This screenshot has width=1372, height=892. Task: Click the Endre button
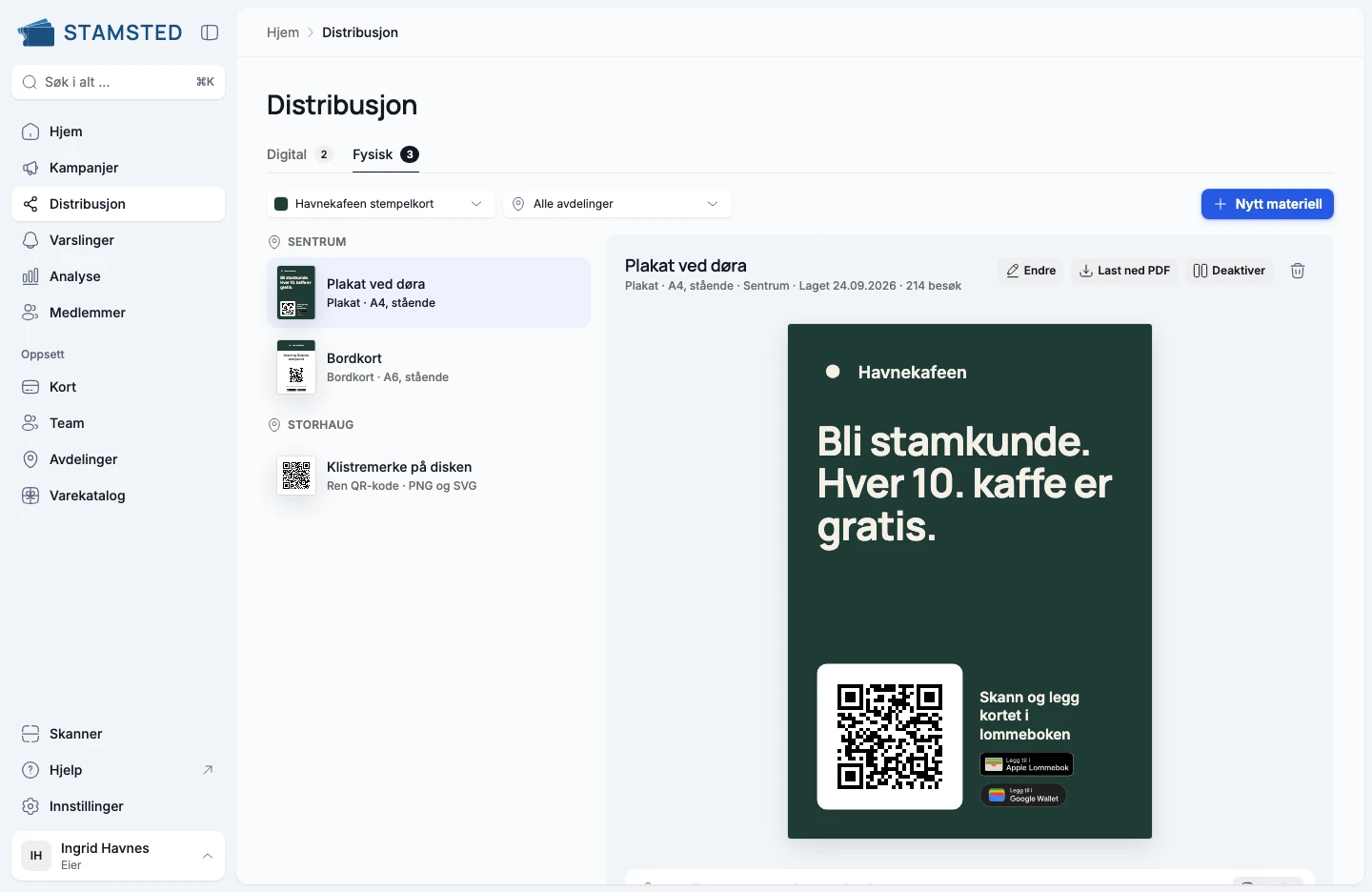tap(1031, 271)
